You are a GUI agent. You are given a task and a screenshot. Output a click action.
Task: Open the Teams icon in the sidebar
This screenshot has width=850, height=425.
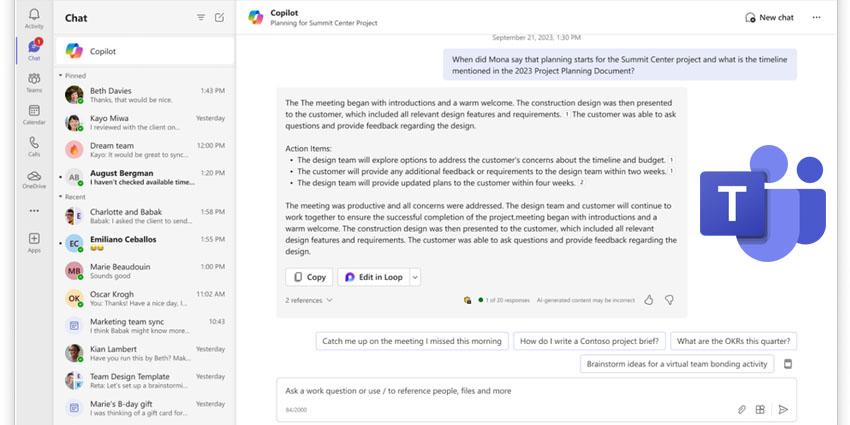pos(34,79)
